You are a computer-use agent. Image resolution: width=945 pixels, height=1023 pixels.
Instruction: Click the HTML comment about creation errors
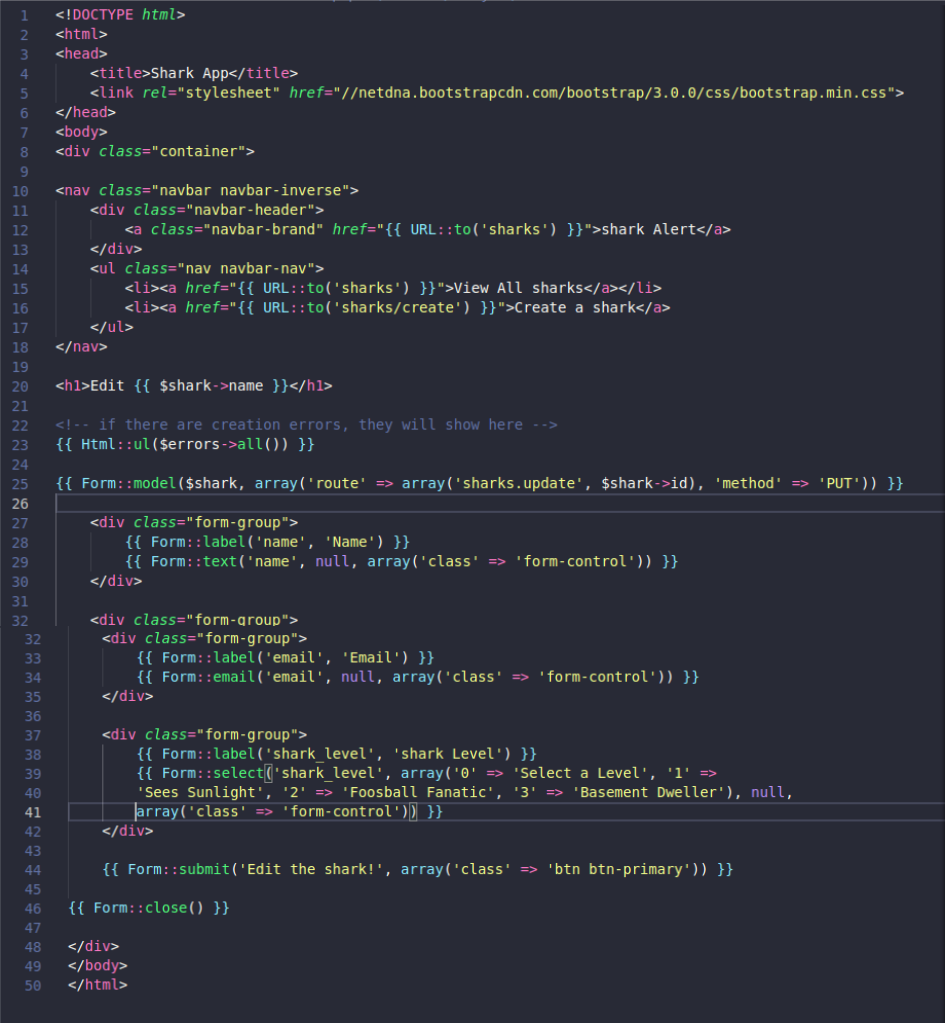point(306,425)
